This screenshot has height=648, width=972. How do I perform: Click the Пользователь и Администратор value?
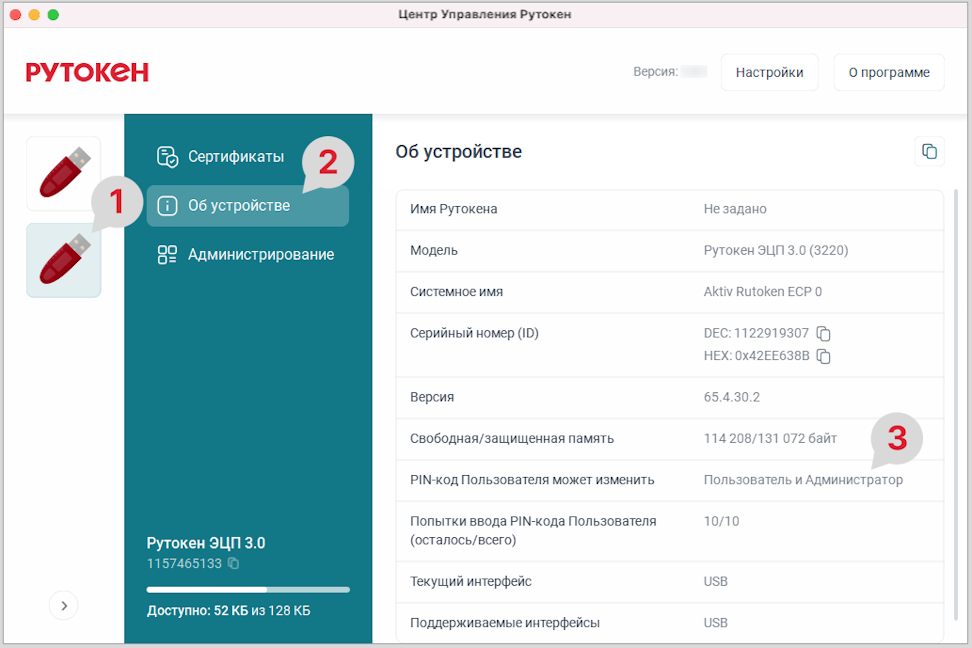(803, 480)
